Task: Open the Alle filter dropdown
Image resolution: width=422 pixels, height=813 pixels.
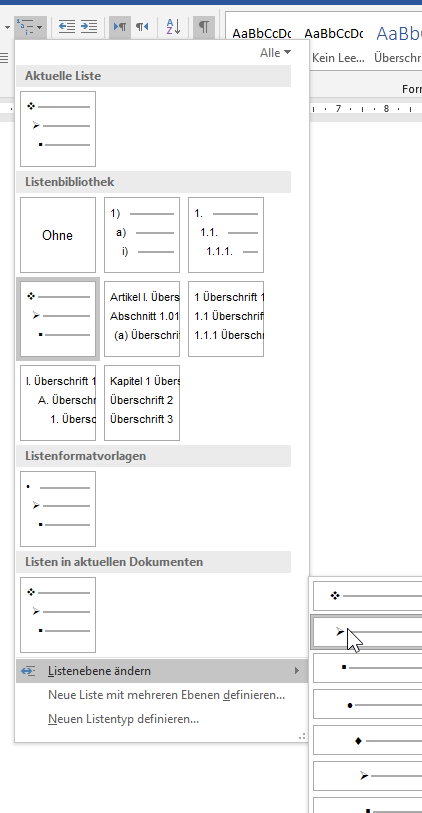Action: point(275,53)
